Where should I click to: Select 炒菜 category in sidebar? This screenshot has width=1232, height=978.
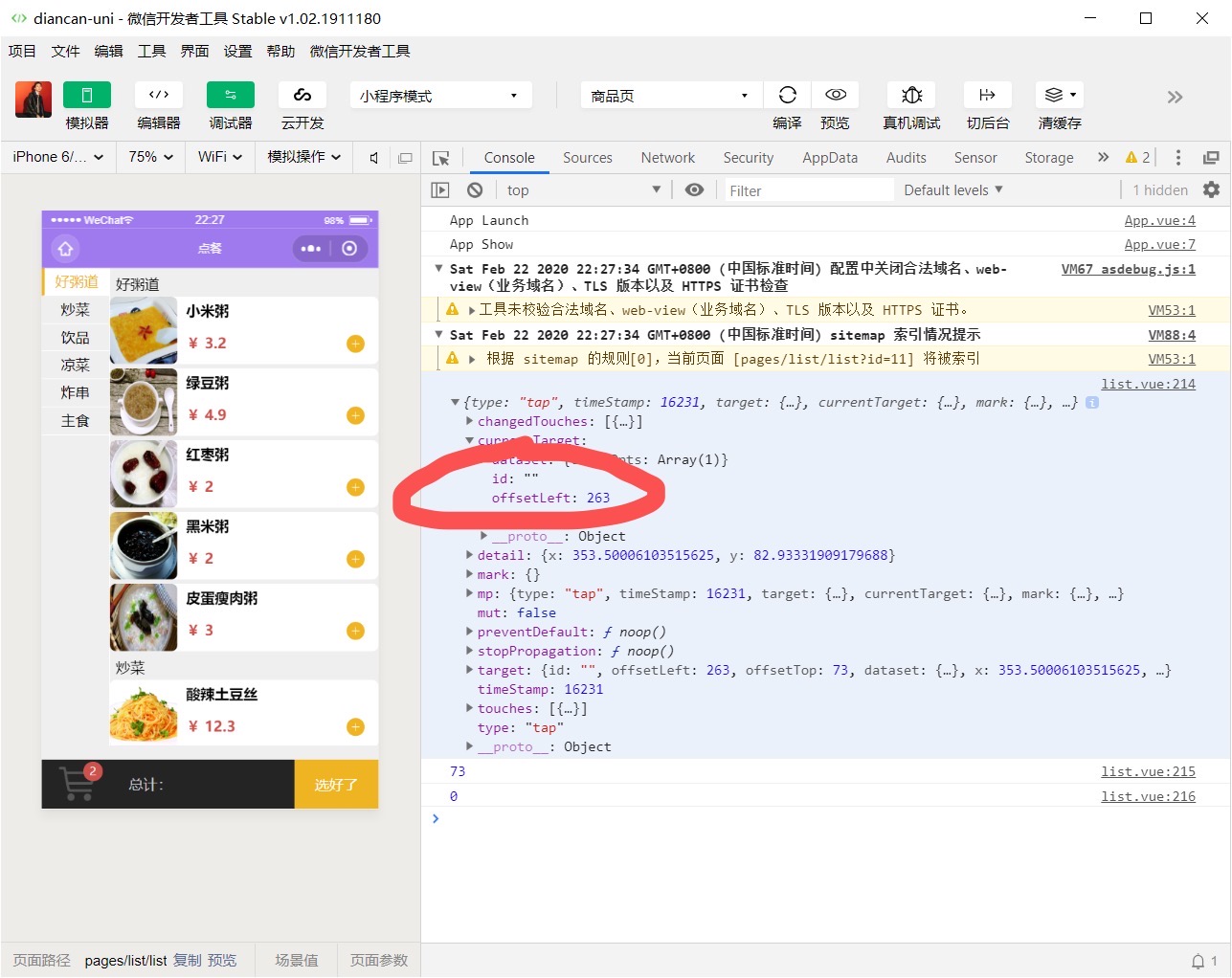pos(76,309)
